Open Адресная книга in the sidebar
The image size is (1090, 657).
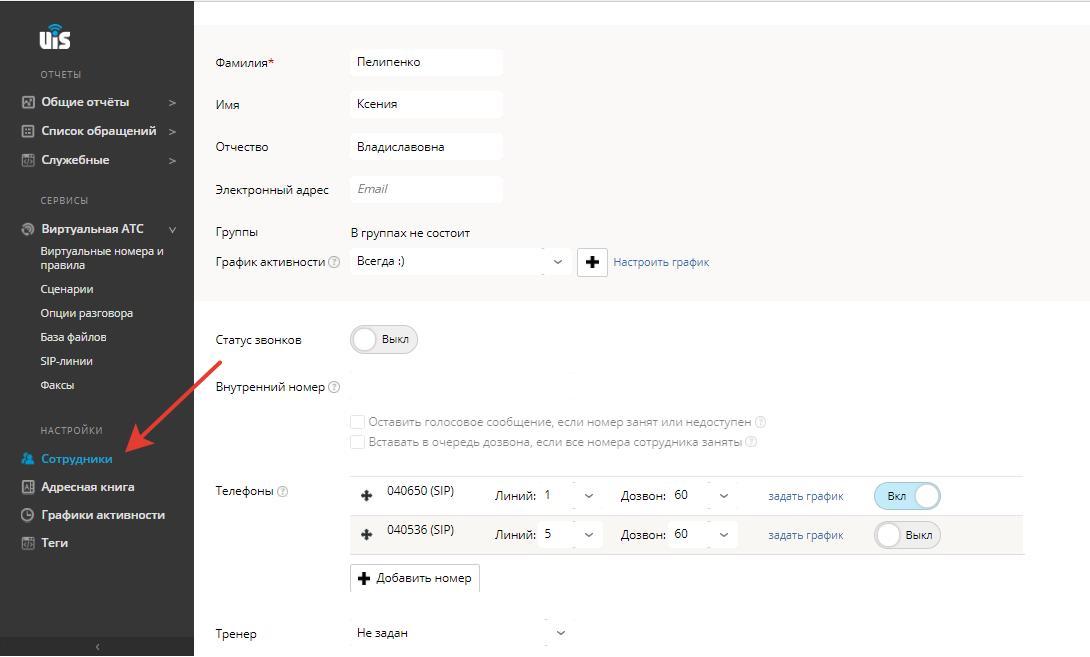[x=87, y=487]
